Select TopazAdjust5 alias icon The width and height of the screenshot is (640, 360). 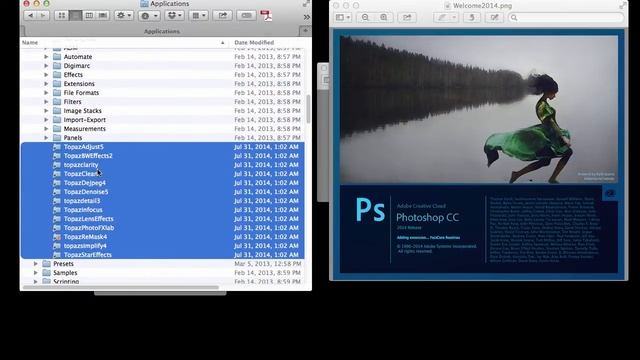[x=57, y=147]
